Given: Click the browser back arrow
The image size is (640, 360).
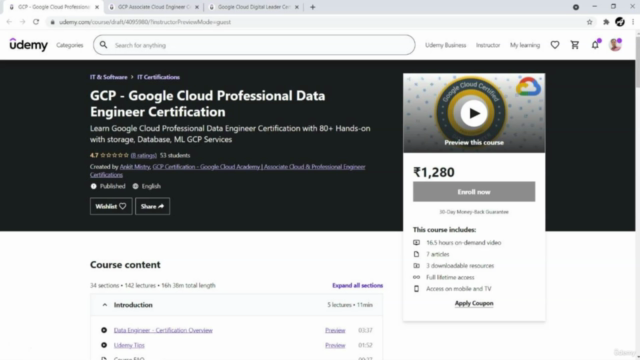Looking at the screenshot, I should (x=9, y=22).
